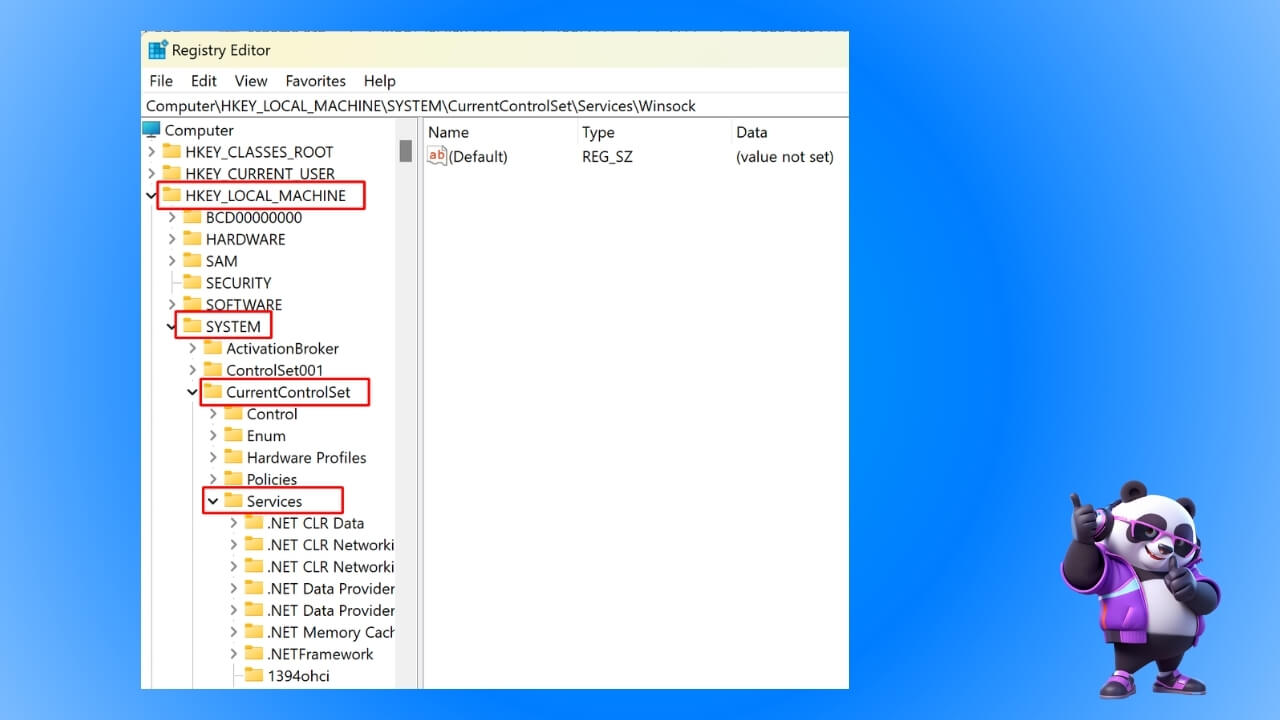This screenshot has width=1280, height=720.
Task: Collapse the CurrentControlSet key
Action: (x=192, y=392)
